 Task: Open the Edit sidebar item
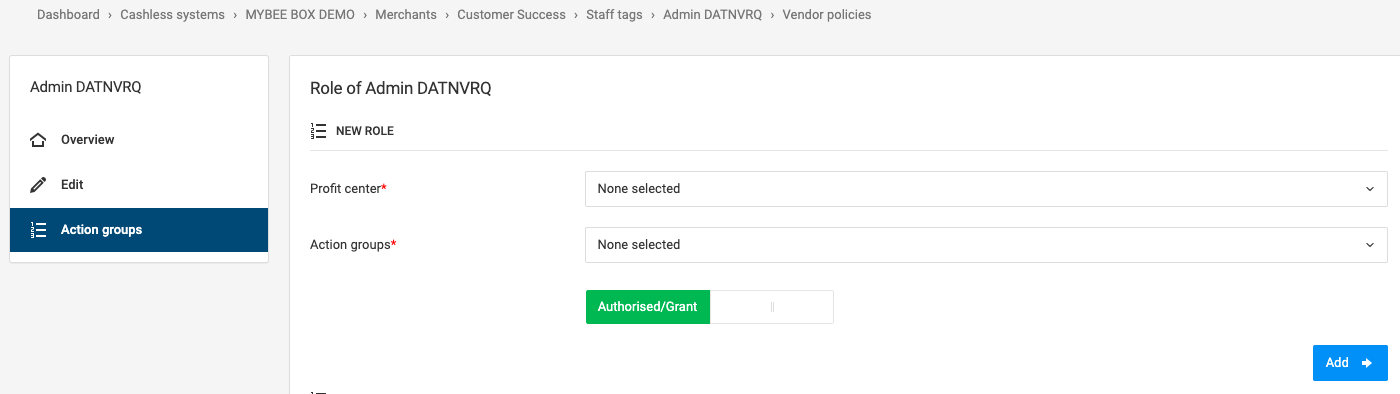click(x=139, y=185)
